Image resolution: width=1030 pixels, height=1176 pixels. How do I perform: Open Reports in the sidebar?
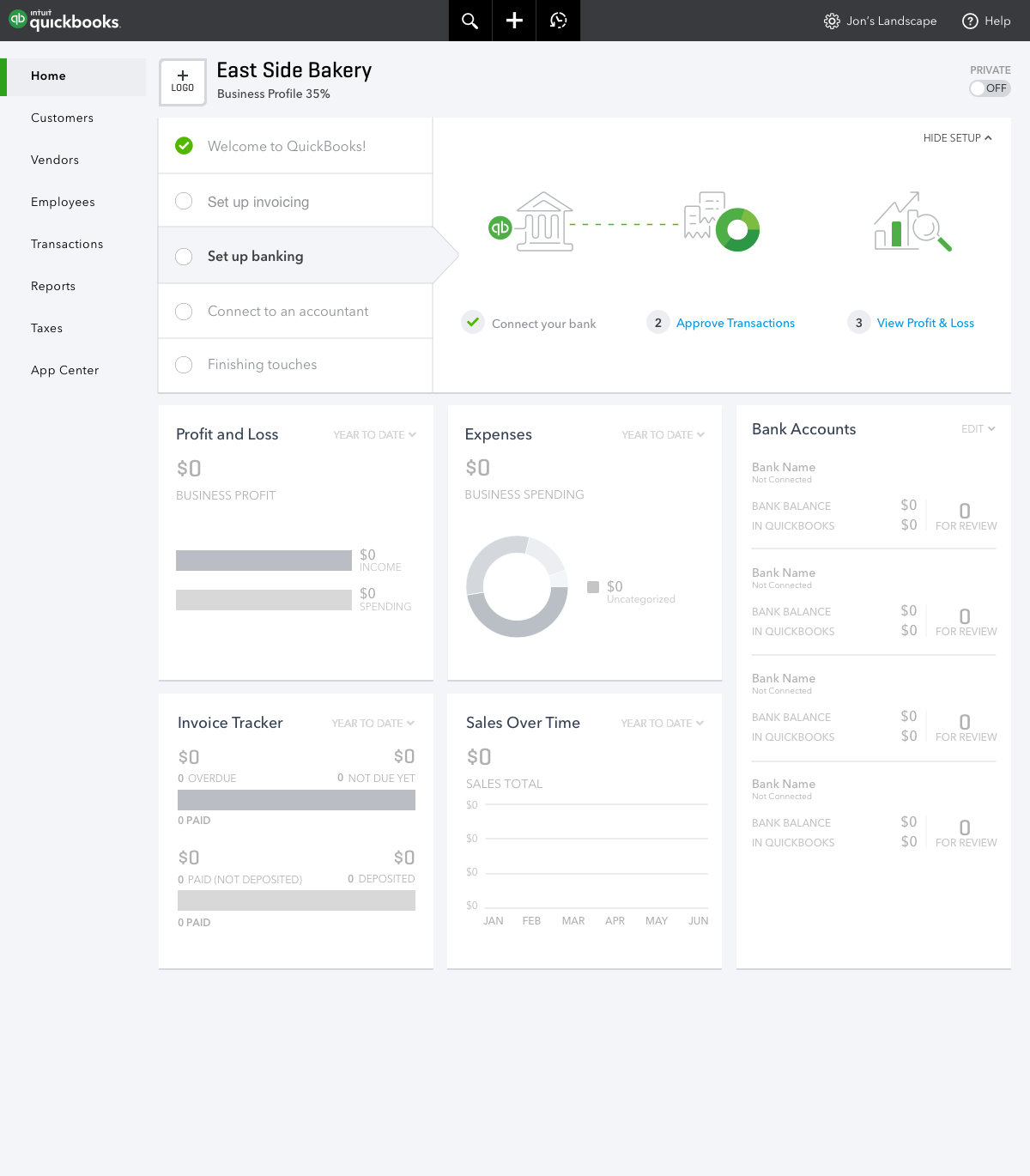(x=53, y=286)
